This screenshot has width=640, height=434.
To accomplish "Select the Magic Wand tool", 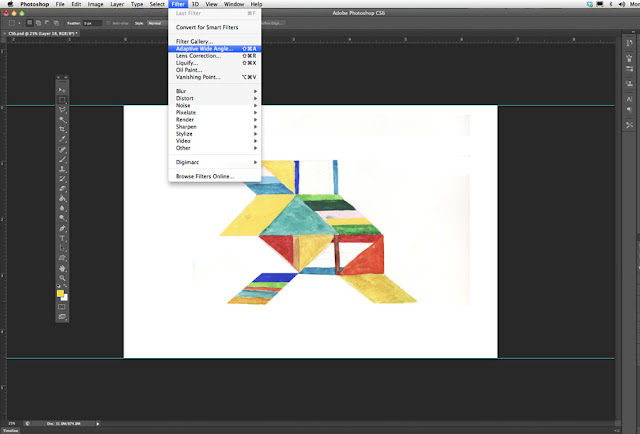I will point(62,120).
